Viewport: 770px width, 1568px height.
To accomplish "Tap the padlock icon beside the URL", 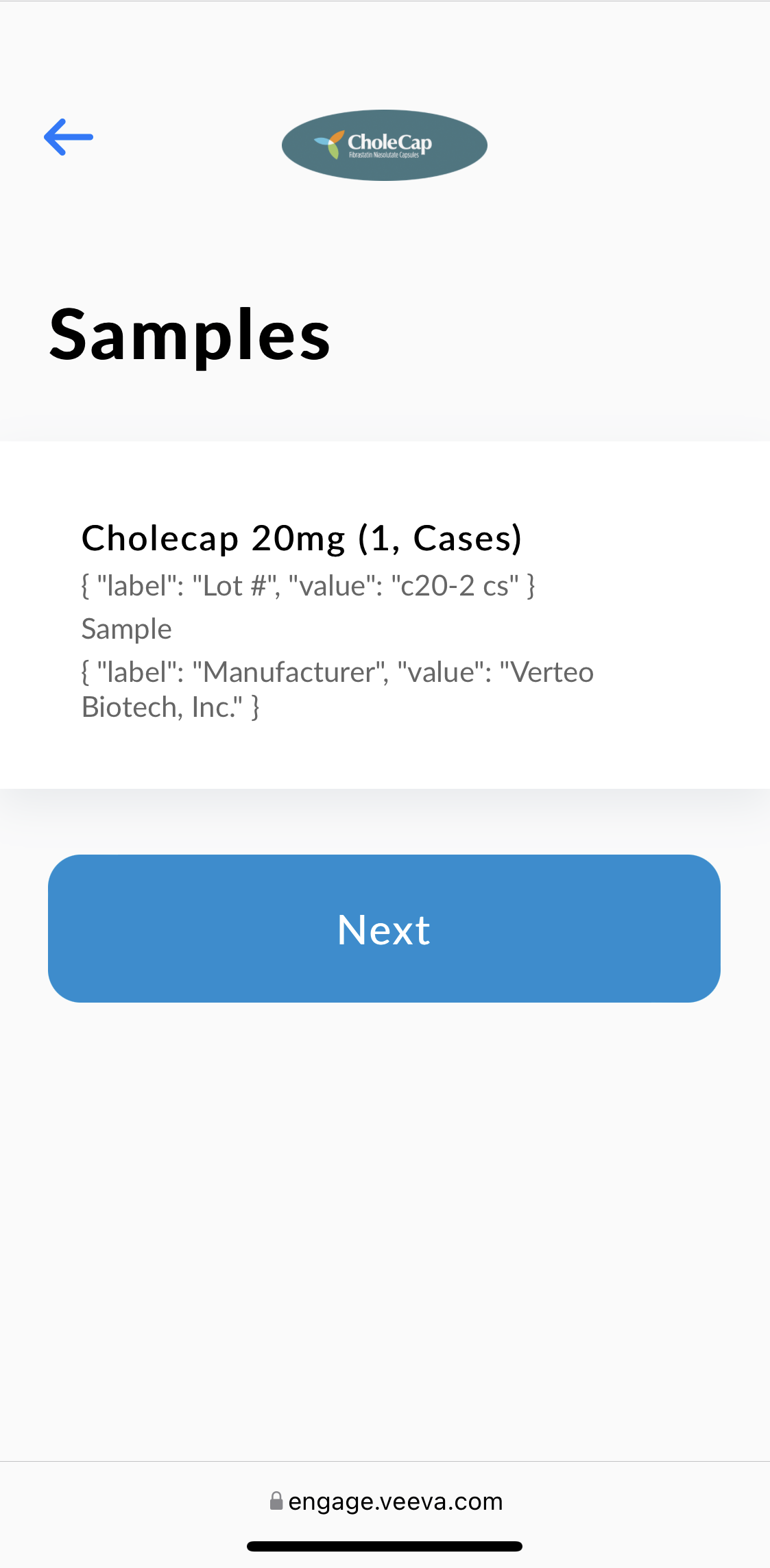I will pyautogui.click(x=276, y=1501).
